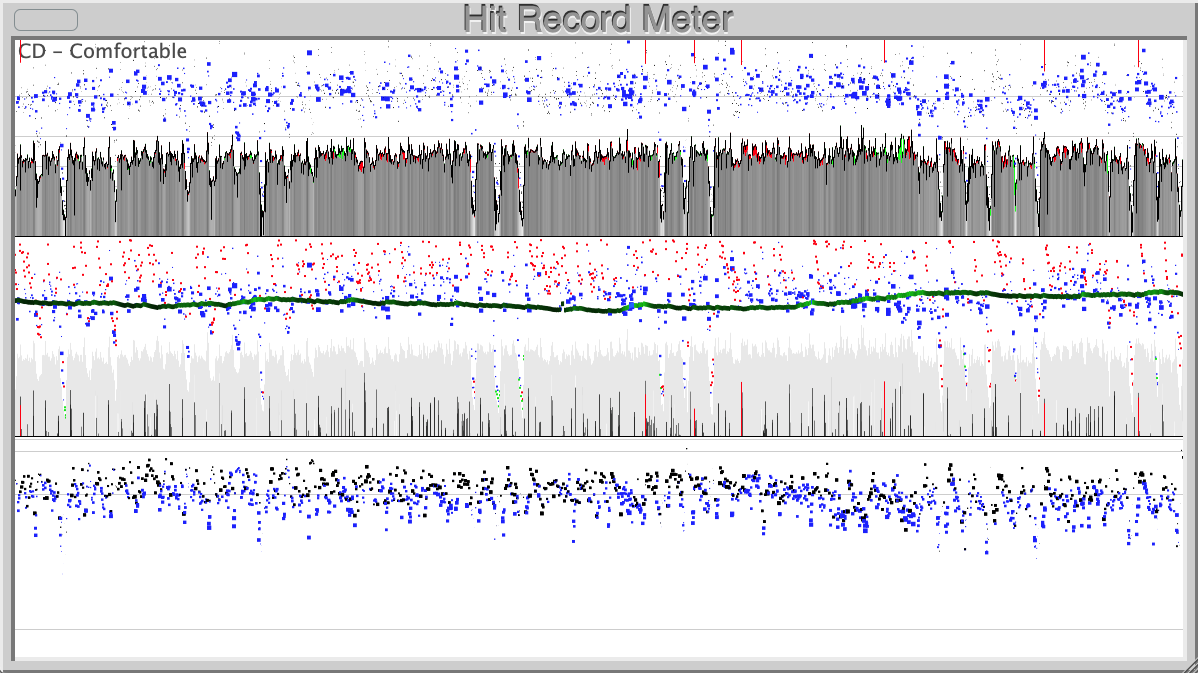
Task: Select the top blue scatter plot pane
Action: (x=500, y=90)
